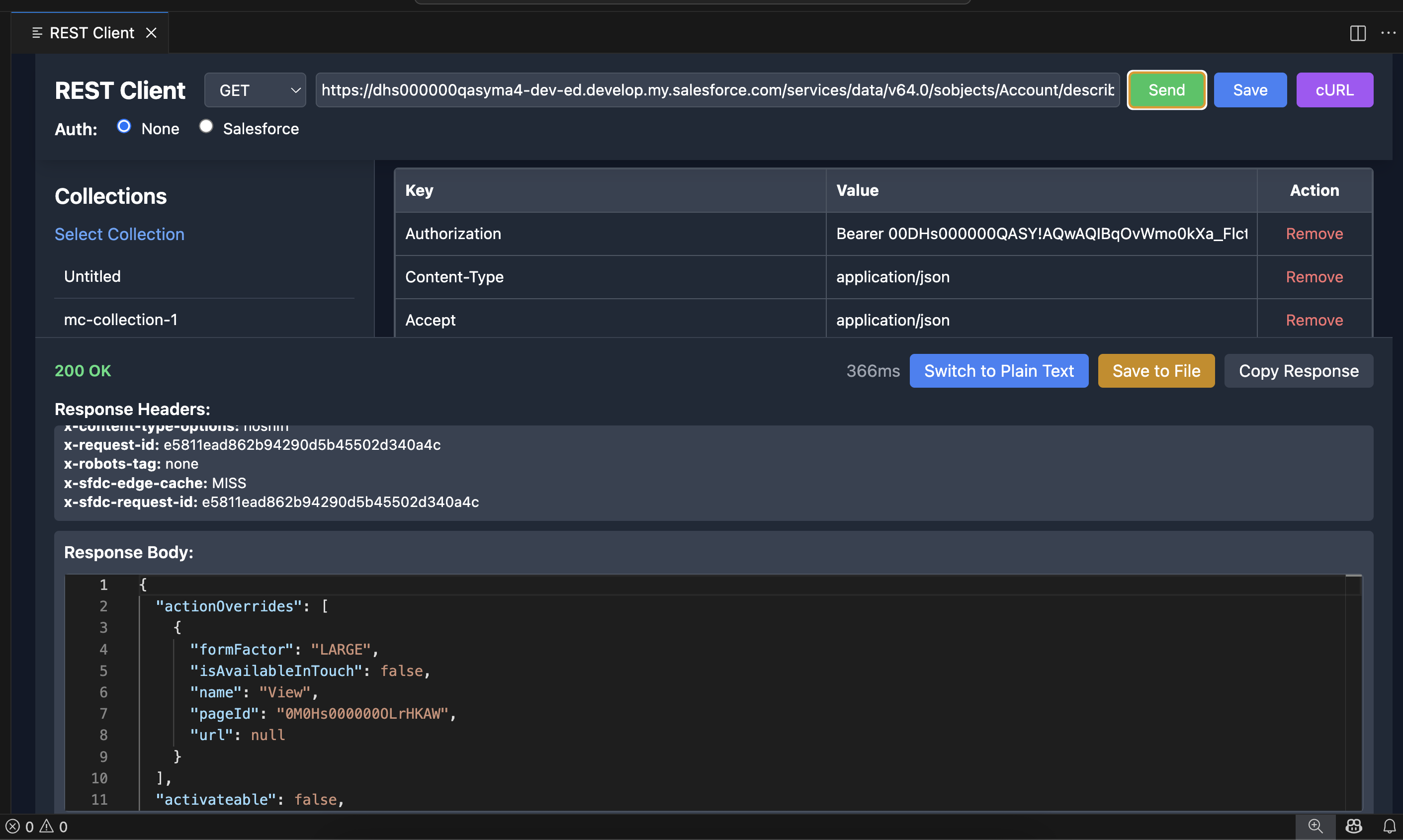Open the Select Collection link
The image size is (1403, 840).
(119, 234)
